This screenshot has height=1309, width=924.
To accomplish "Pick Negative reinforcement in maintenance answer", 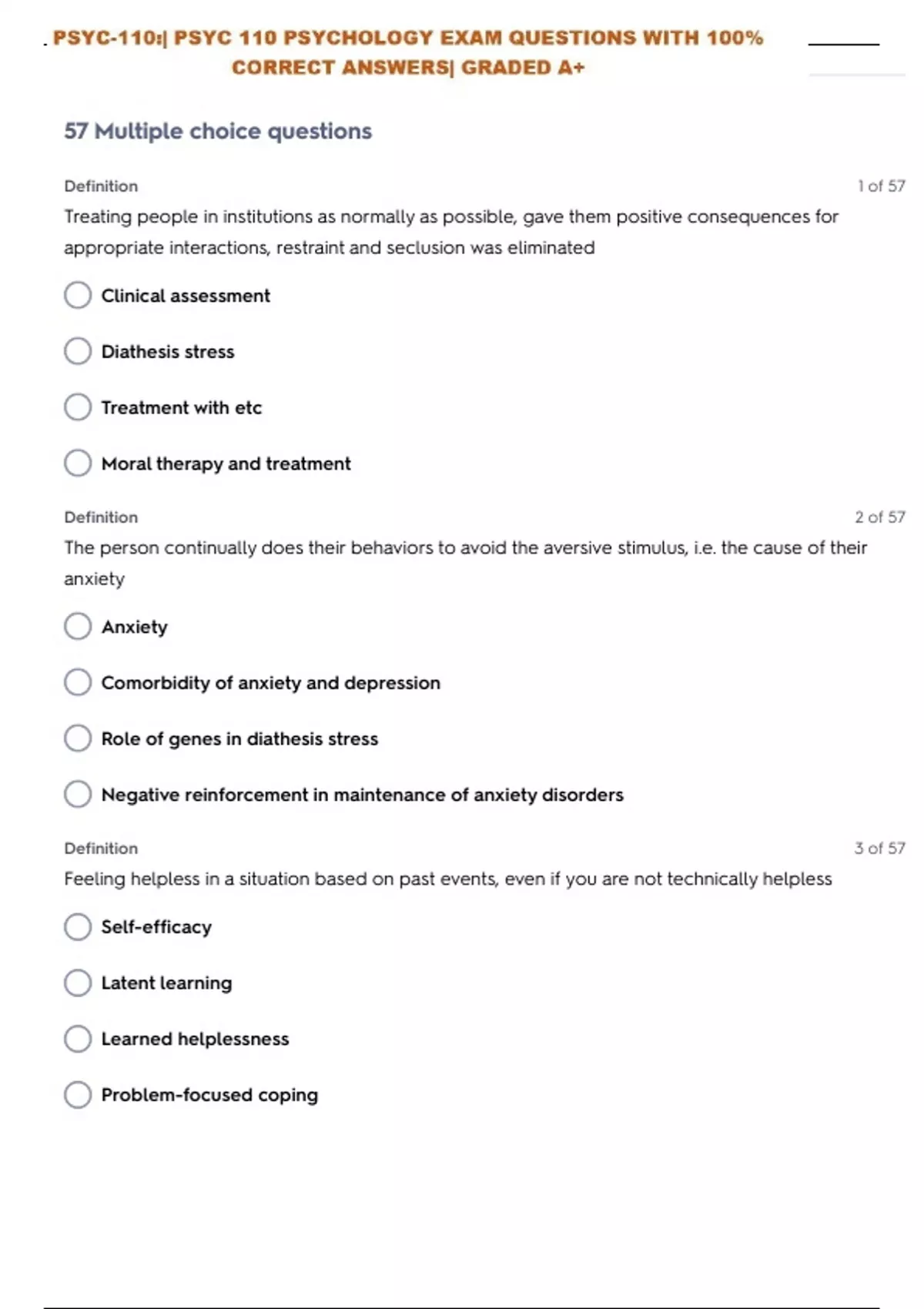I will (x=78, y=794).
